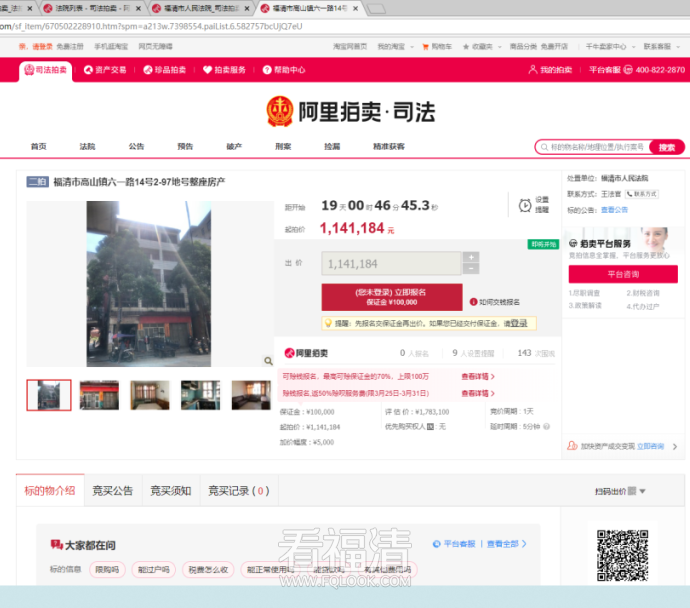Click the arrow beside 立即咨询

click(675, 447)
